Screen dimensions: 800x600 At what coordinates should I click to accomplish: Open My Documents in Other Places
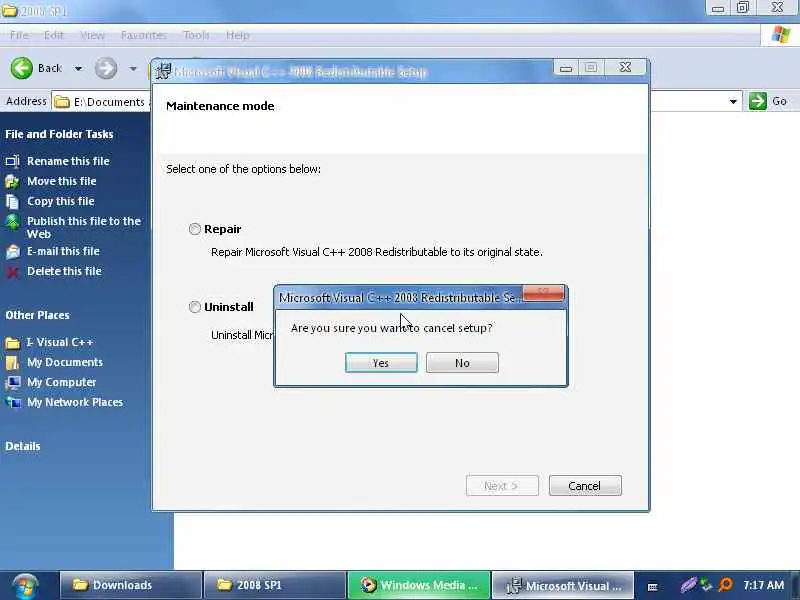click(x=65, y=362)
